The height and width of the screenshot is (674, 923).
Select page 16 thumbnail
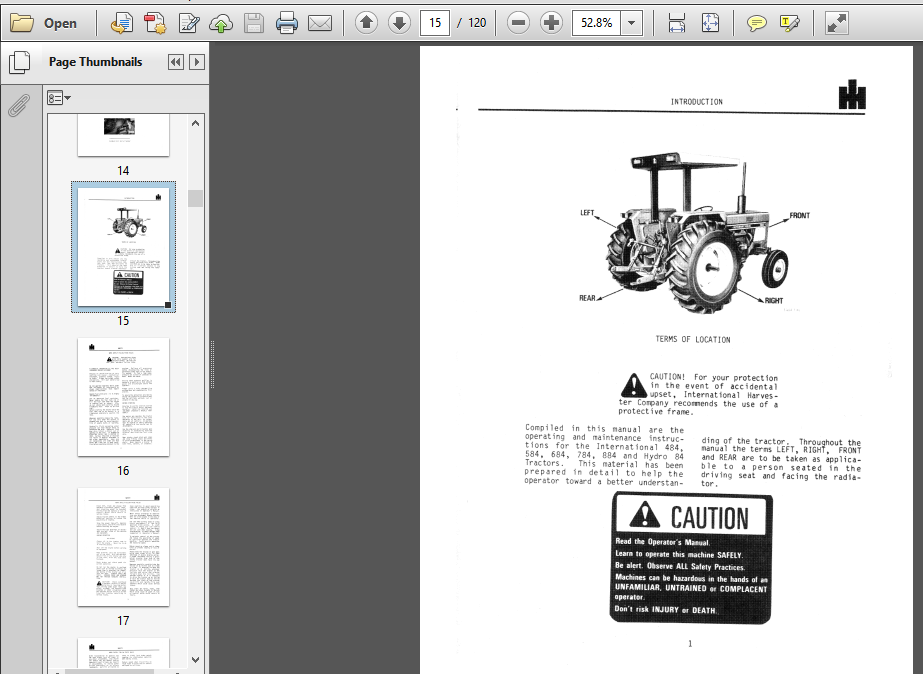coord(124,397)
